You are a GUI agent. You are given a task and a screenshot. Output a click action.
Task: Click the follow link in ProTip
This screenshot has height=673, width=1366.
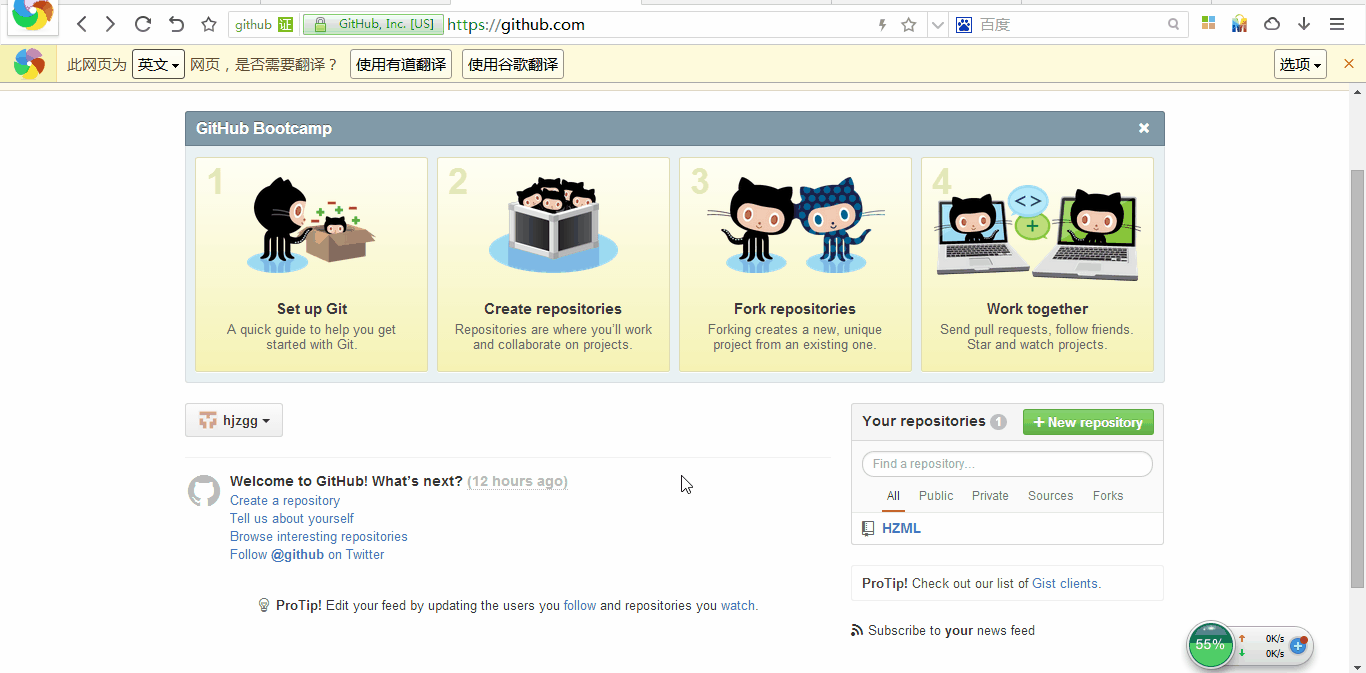click(x=580, y=606)
